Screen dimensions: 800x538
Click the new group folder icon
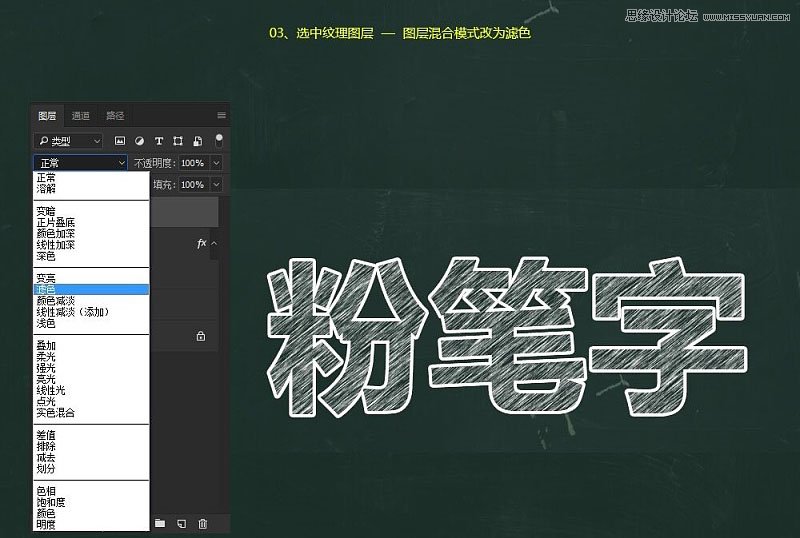point(160,523)
